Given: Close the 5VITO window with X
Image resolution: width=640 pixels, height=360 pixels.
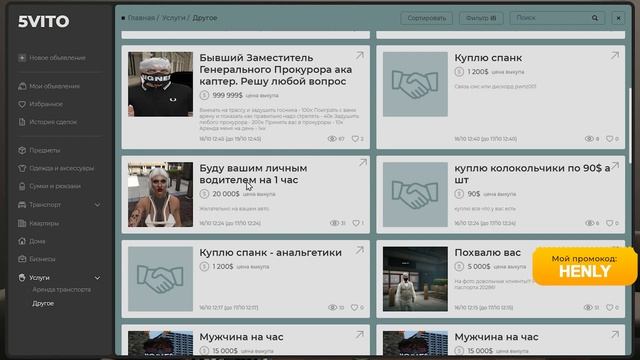Looking at the screenshot, I should 618,18.
